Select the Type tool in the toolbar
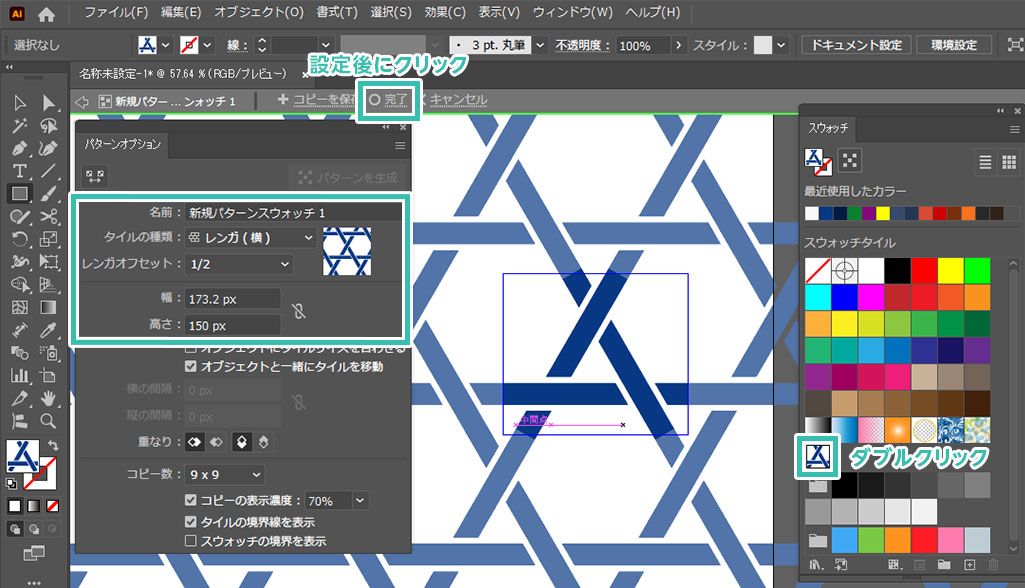1025x588 pixels. click(19, 171)
